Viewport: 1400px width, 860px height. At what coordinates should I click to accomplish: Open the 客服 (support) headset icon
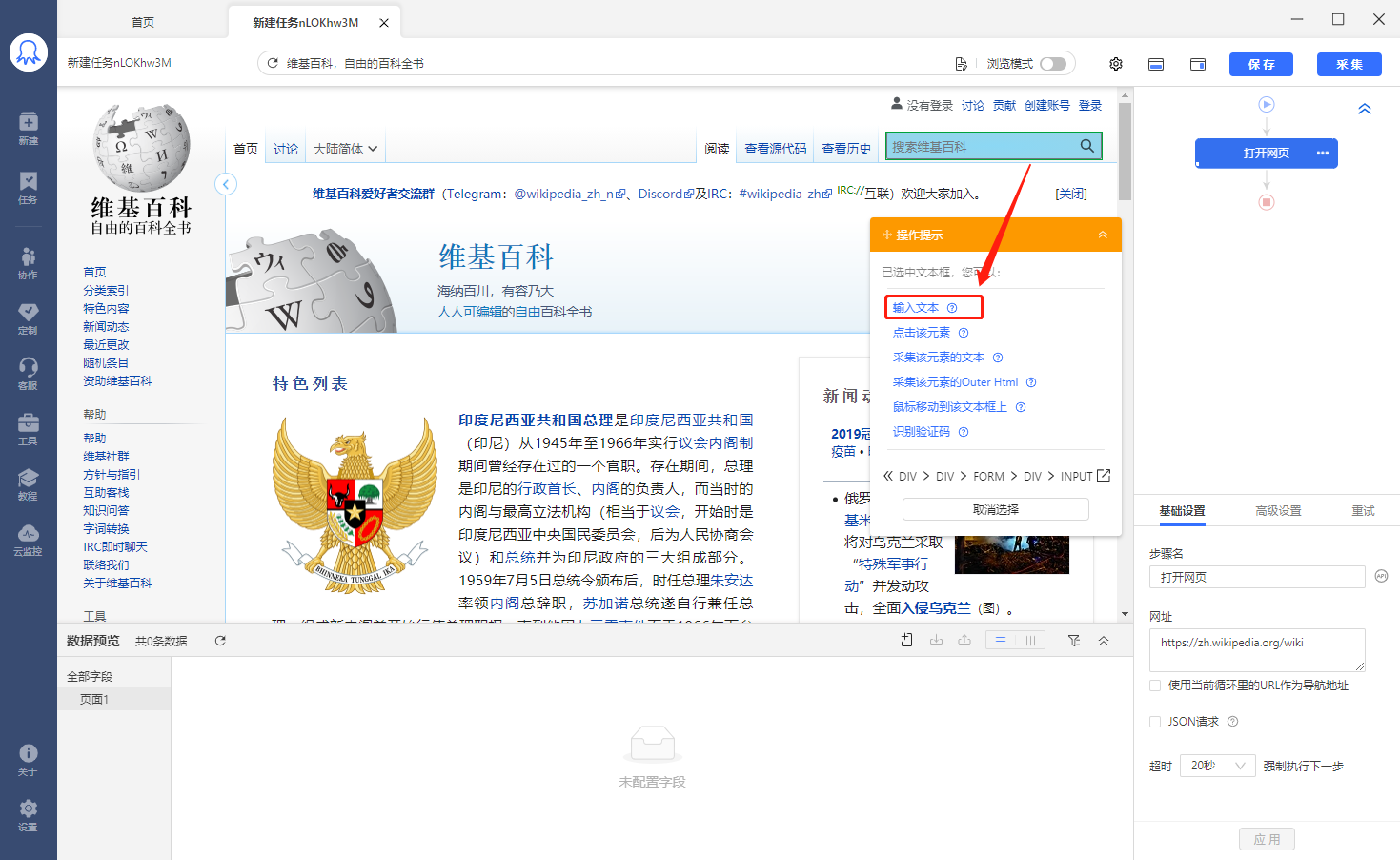coord(29,374)
